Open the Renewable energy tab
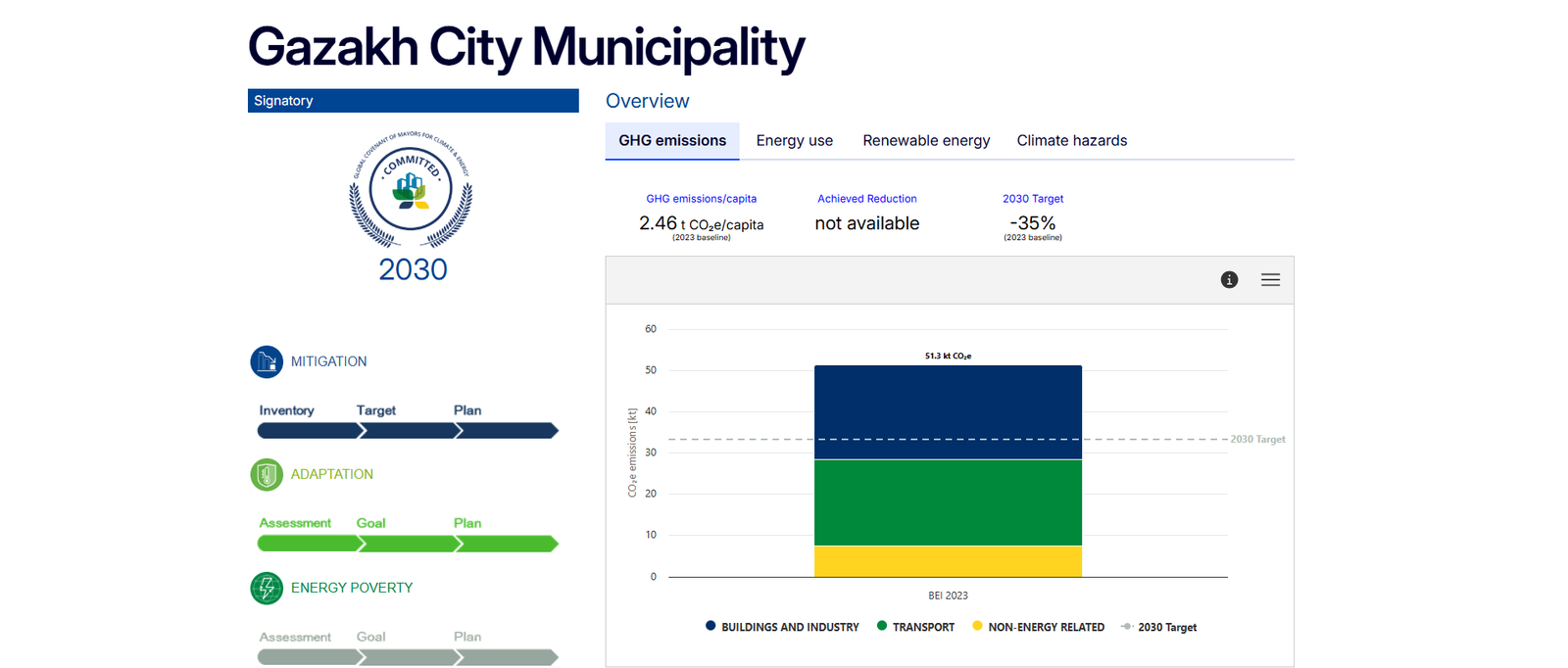This screenshot has width=1568, height=668. (926, 141)
